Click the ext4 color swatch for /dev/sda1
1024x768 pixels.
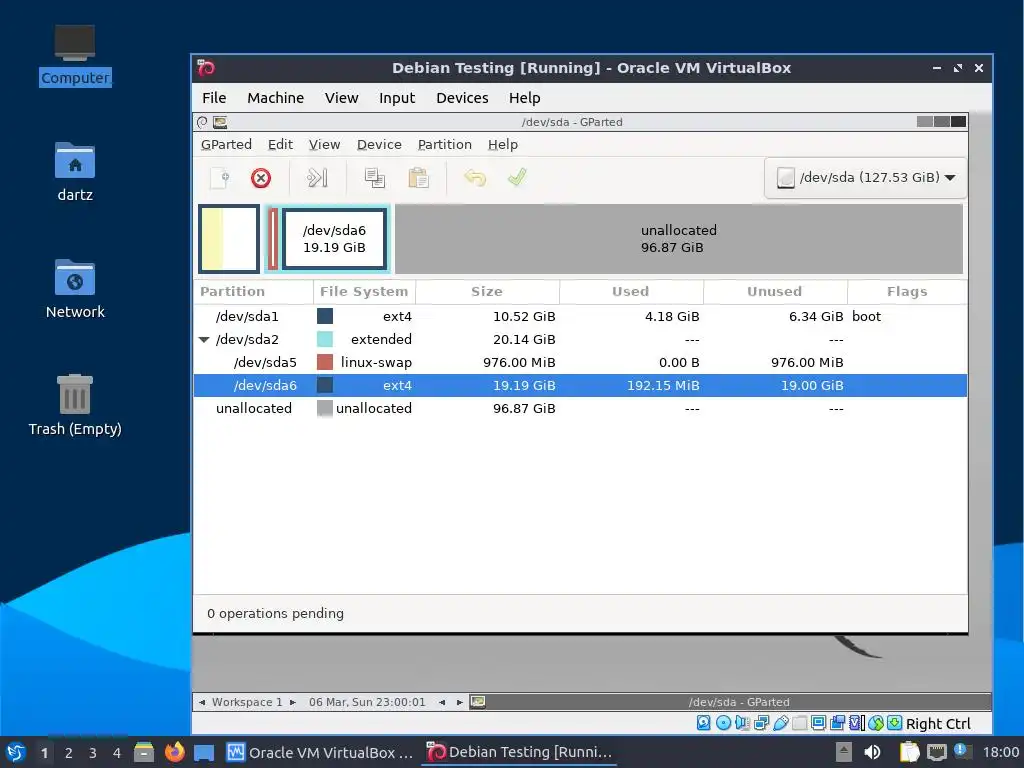325,317
